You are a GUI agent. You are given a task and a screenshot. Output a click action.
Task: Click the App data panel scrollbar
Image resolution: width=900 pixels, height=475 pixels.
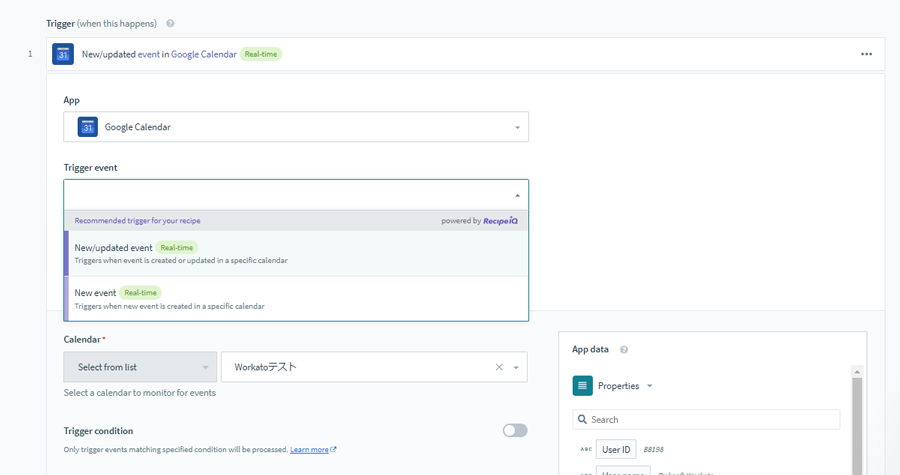857,425
